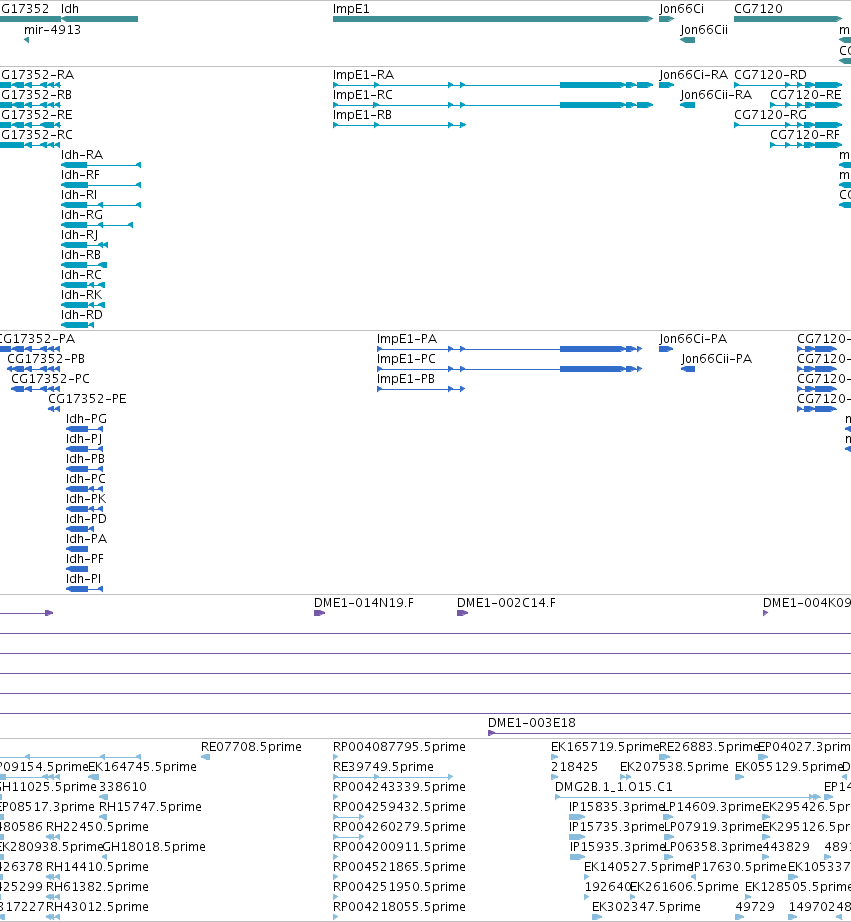The width and height of the screenshot is (851, 922).
Task: Click transcript Idh-RI label
Action: click(x=79, y=195)
